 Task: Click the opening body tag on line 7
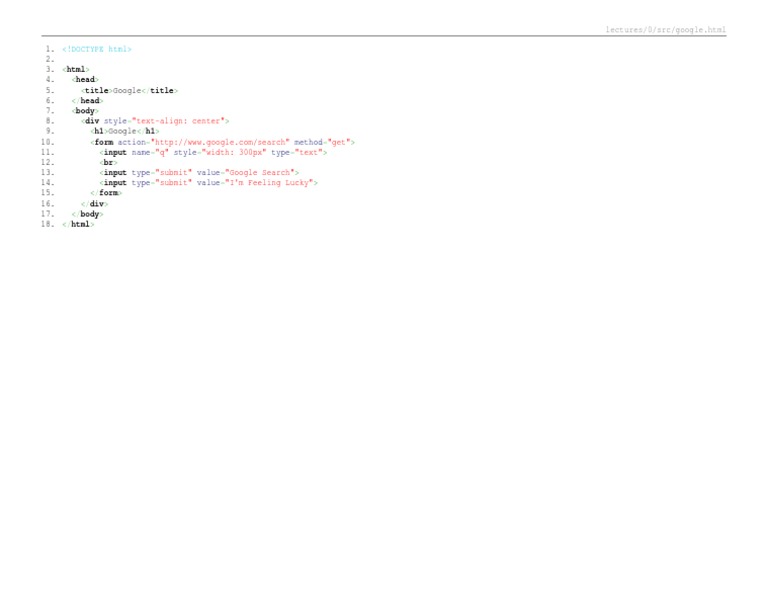(x=85, y=111)
